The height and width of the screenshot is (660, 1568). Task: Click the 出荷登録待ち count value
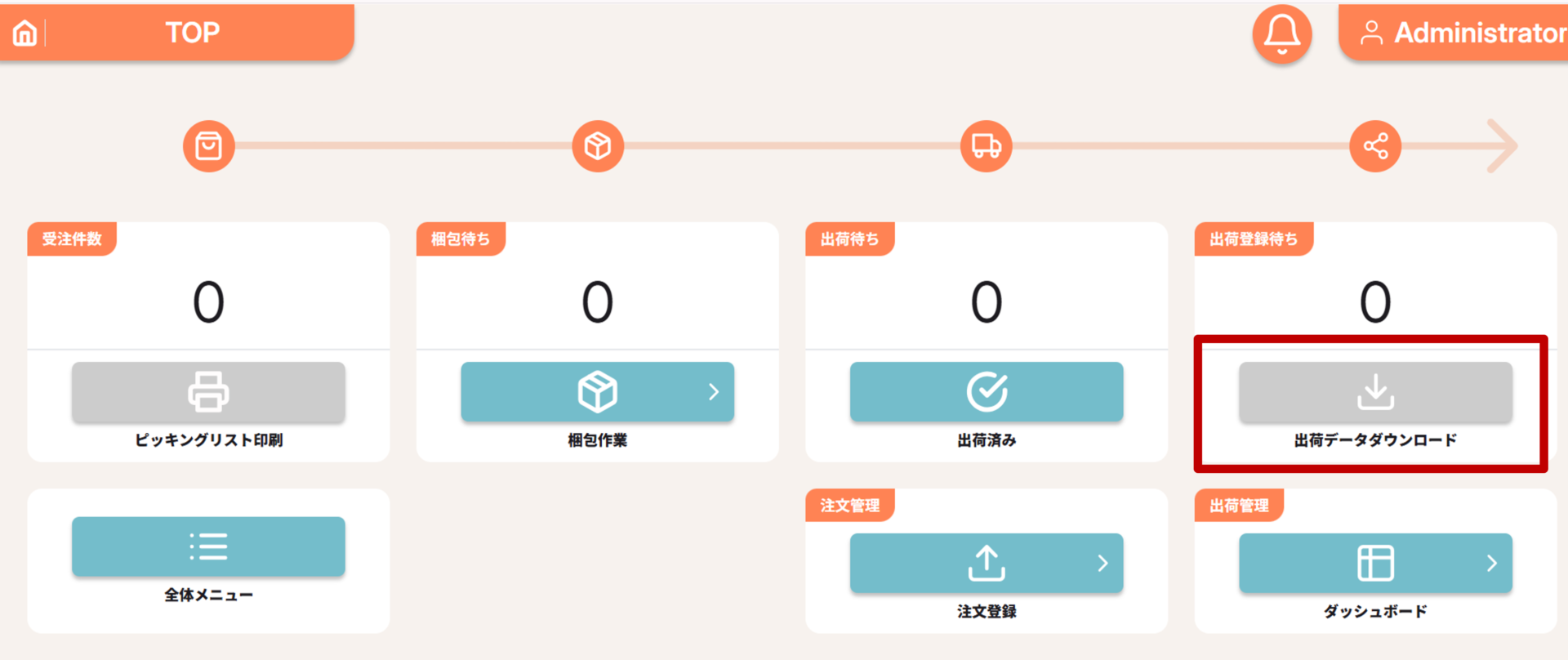click(x=1375, y=302)
